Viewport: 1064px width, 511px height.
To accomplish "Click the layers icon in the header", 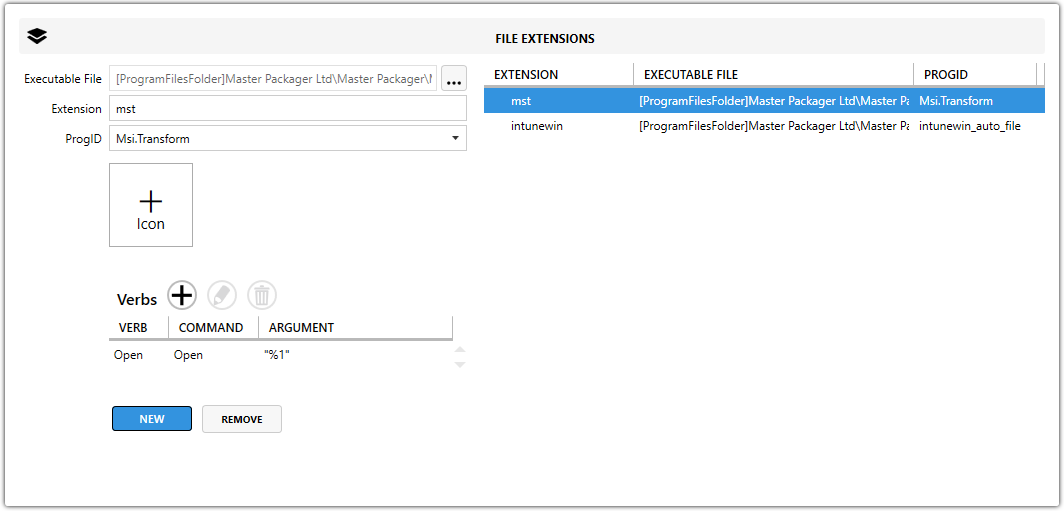I will [37, 37].
